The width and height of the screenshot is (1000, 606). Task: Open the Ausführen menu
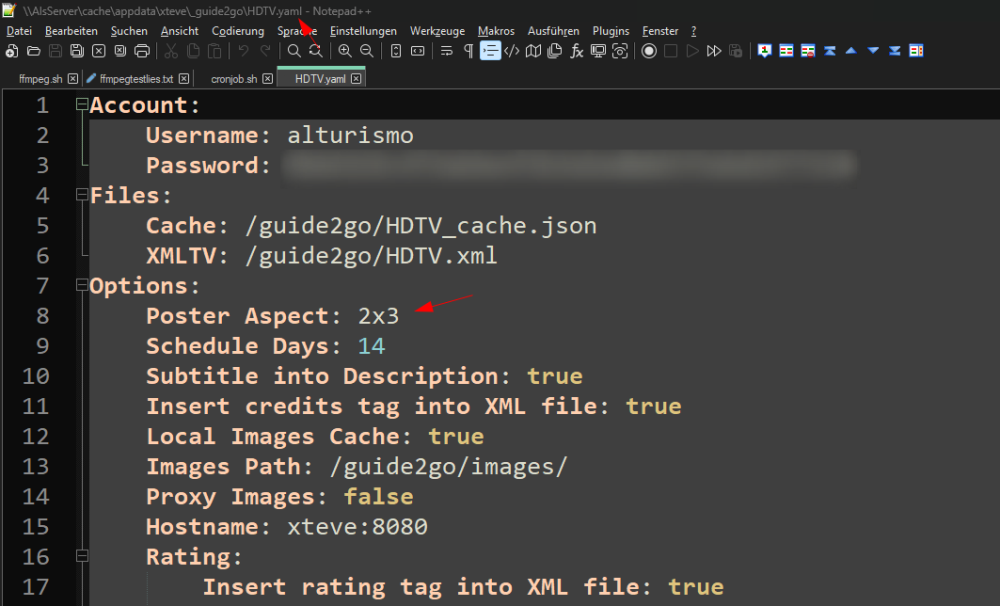(x=554, y=31)
